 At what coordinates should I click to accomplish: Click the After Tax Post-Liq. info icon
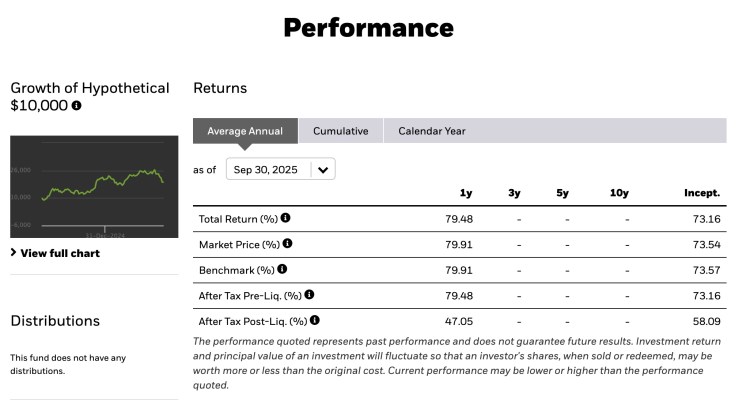pos(315,320)
